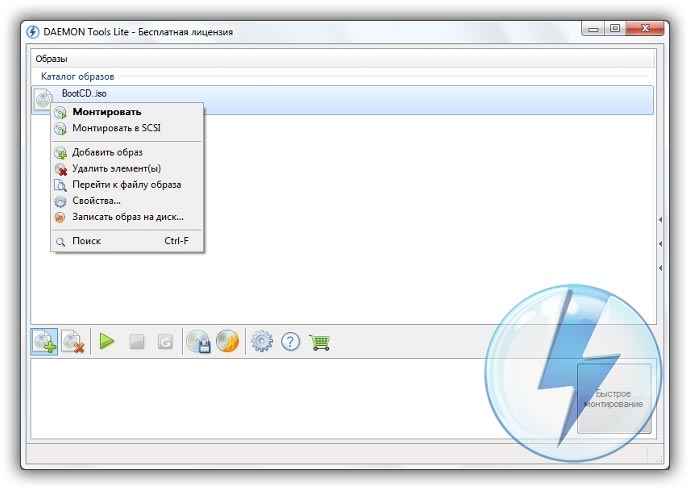
Task: Open Help with the question mark icon
Action: 290,341
